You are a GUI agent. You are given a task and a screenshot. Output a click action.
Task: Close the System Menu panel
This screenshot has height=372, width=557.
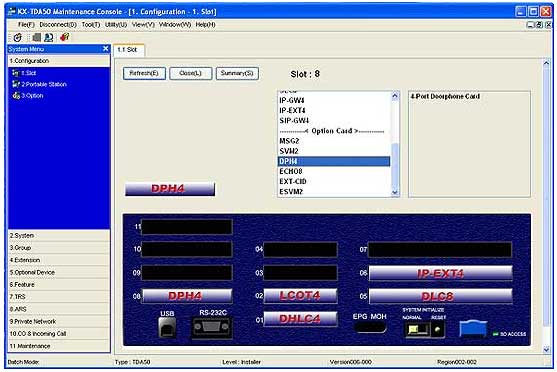click(106, 49)
